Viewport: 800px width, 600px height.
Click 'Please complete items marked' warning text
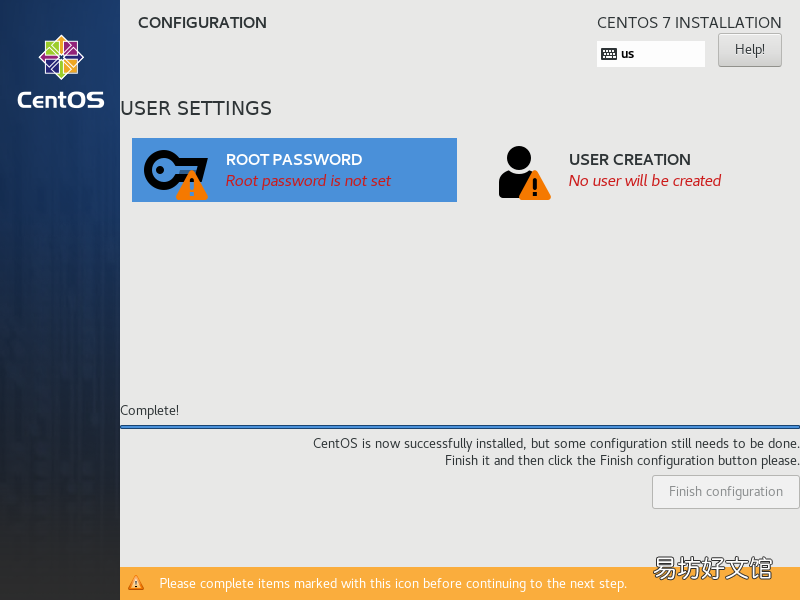pos(393,583)
